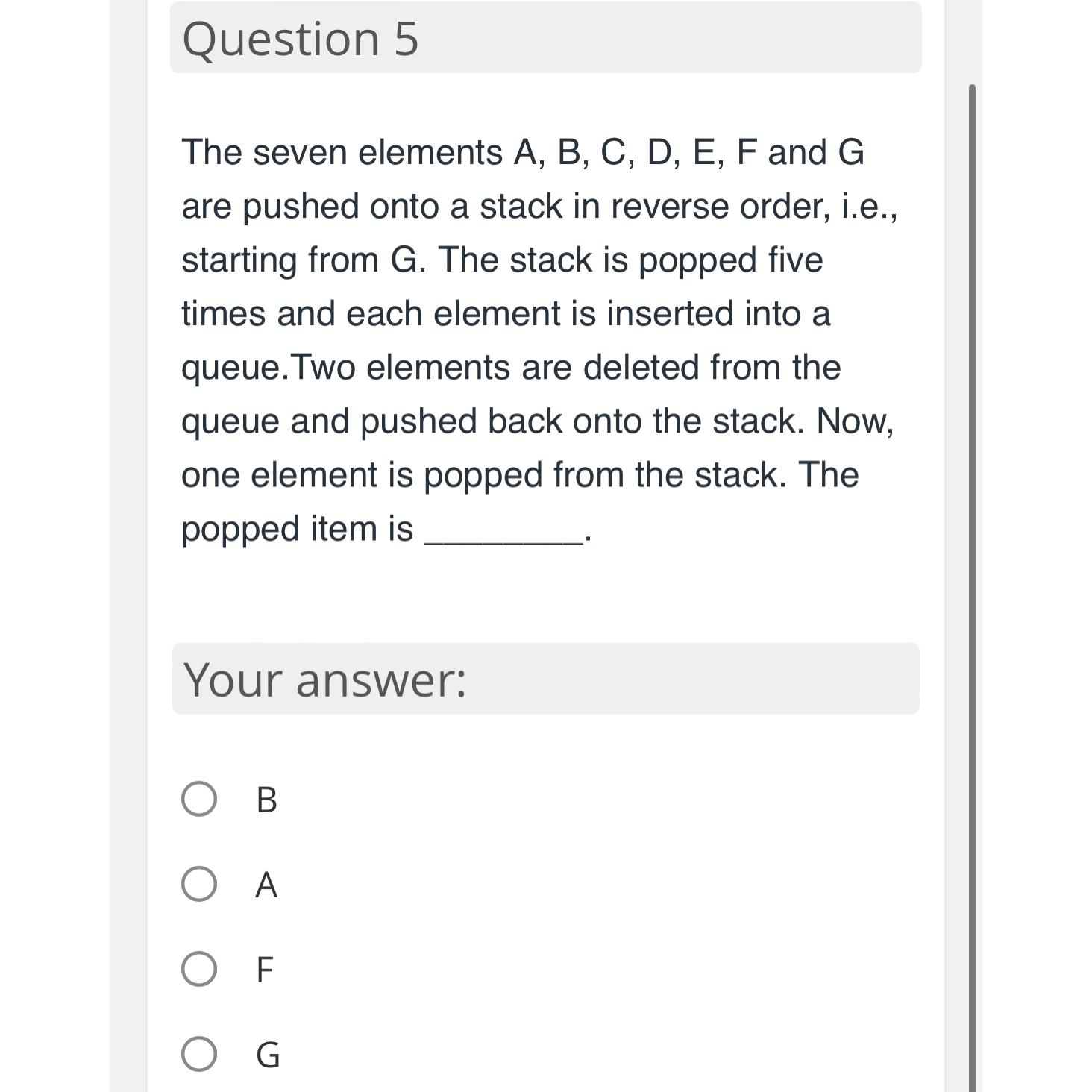Select answer option B radio button
Viewport: 1092px width, 1092px height.
(x=199, y=799)
